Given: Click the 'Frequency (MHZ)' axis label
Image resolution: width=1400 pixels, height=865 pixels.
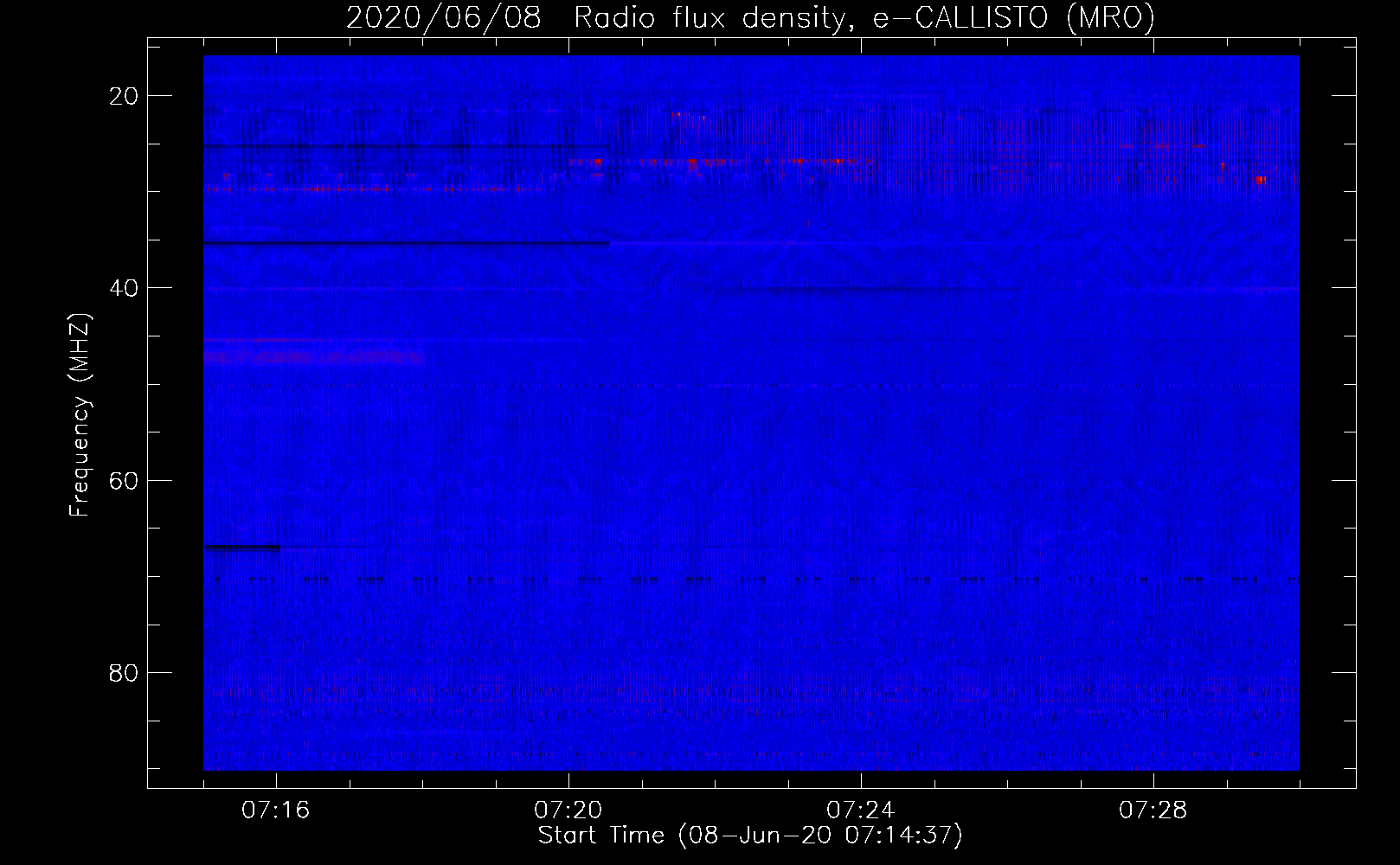Looking at the screenshot, I should [80, 415].
